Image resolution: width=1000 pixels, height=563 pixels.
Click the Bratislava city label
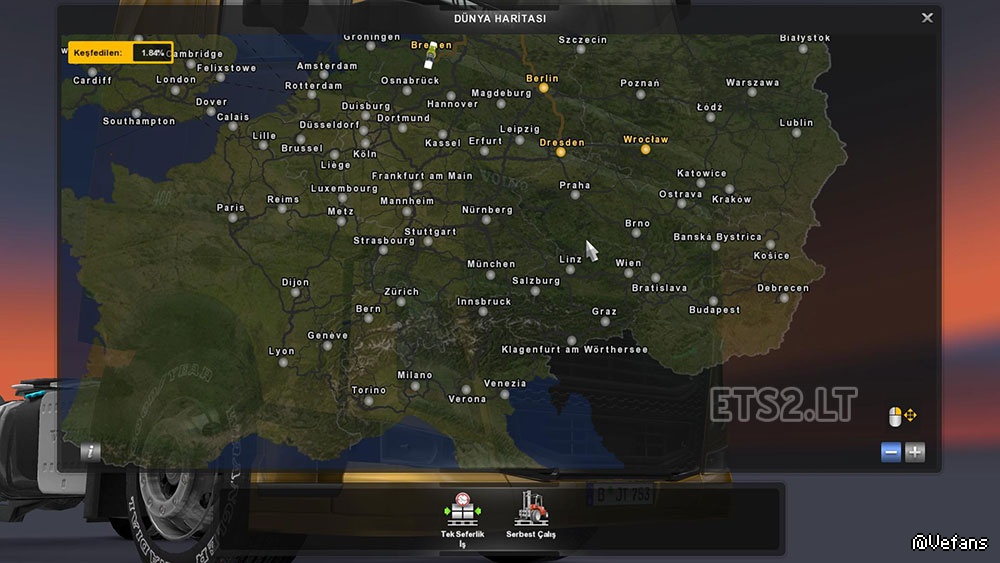tap(659, 288)
